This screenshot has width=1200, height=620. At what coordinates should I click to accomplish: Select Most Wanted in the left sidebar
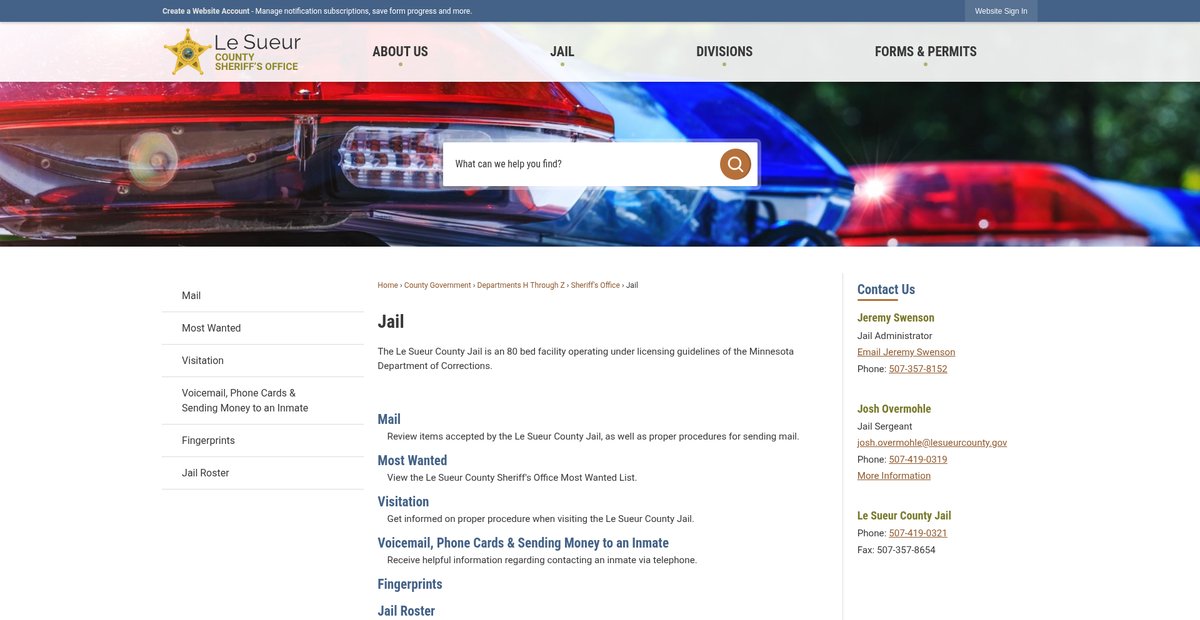(x=211, y=328)
